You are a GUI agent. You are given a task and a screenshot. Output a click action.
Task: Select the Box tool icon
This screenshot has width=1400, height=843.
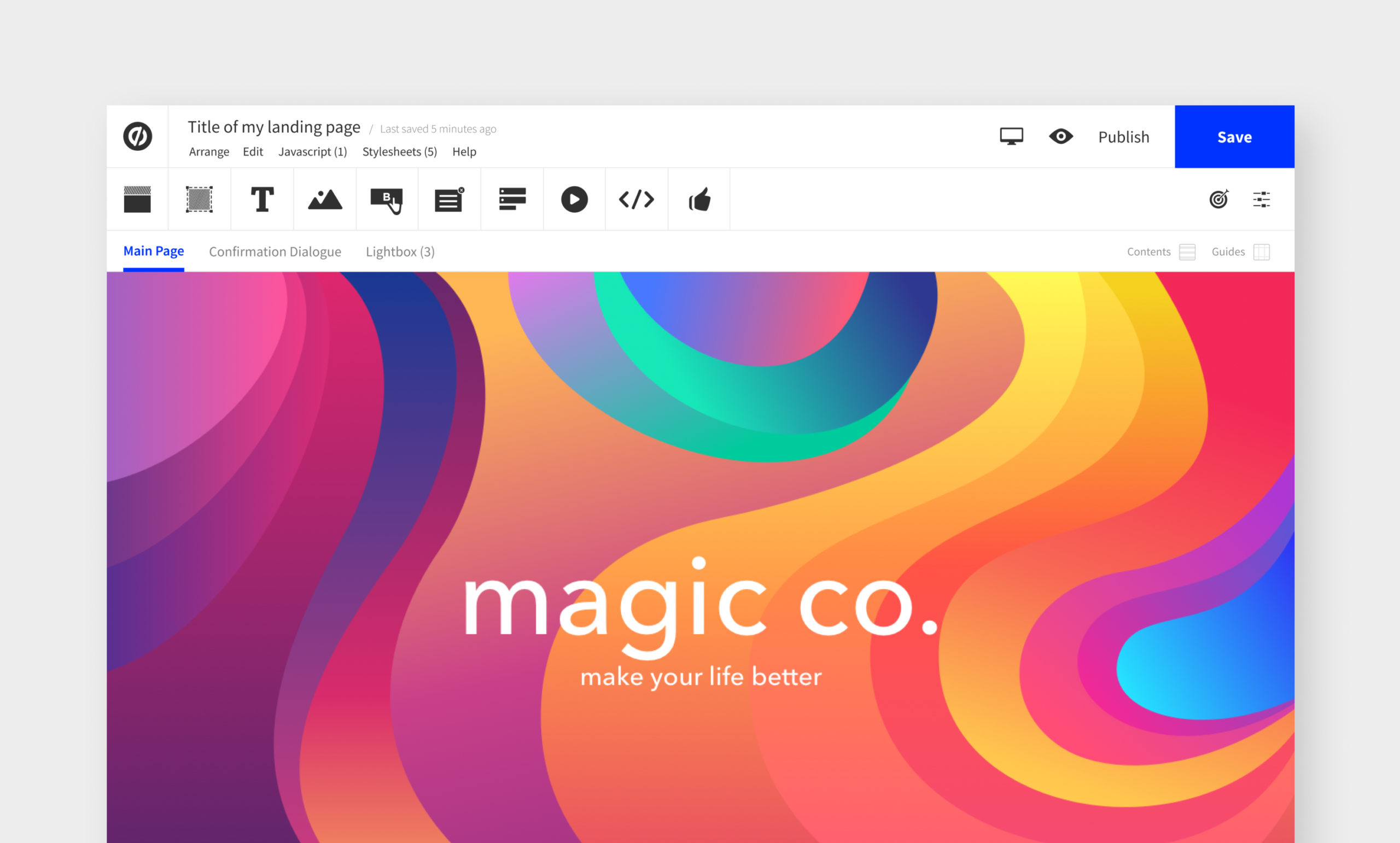pyautogui.click(x=200, y=200)
